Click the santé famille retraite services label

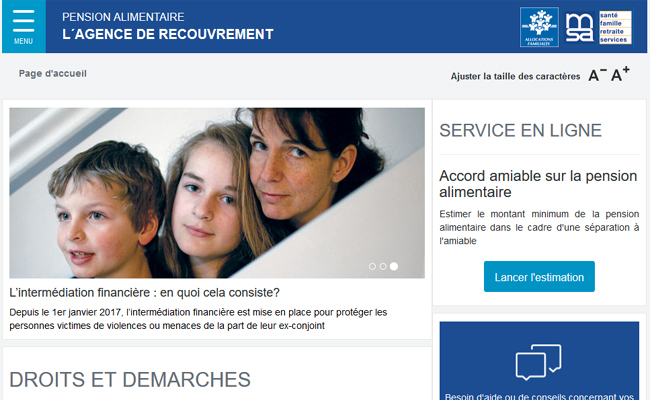pyautogui.click(x=615, y=27)
